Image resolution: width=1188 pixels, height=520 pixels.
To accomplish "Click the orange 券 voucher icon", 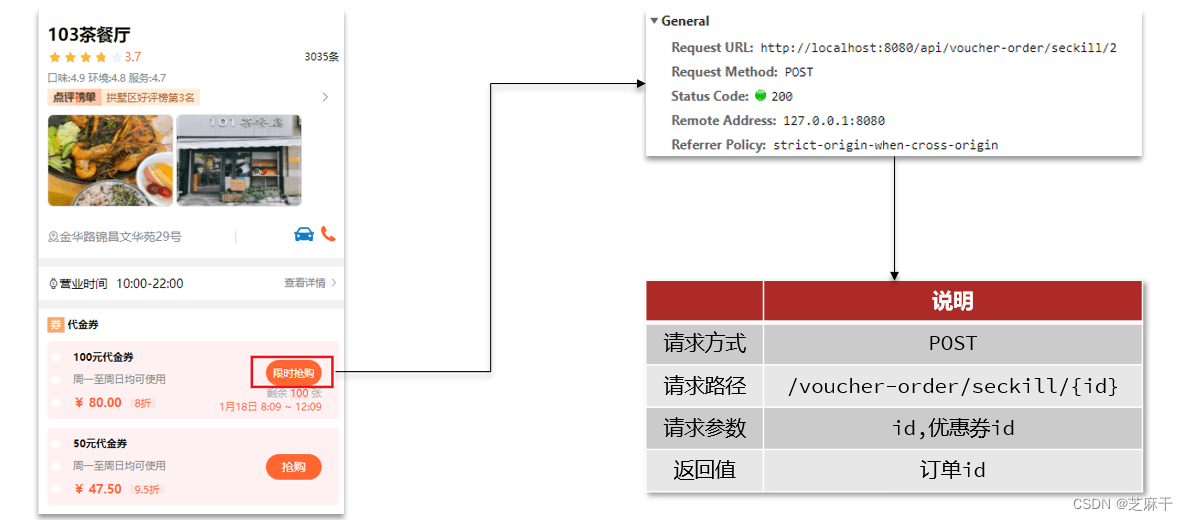I will [x=55, y=324].
